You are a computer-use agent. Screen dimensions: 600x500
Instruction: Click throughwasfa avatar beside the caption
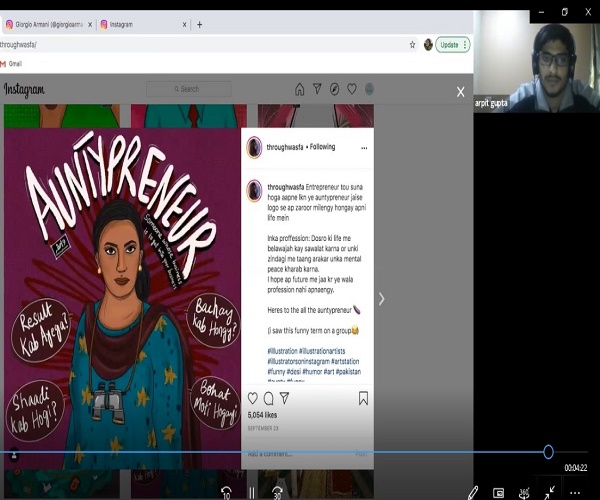tap(254, 191)
